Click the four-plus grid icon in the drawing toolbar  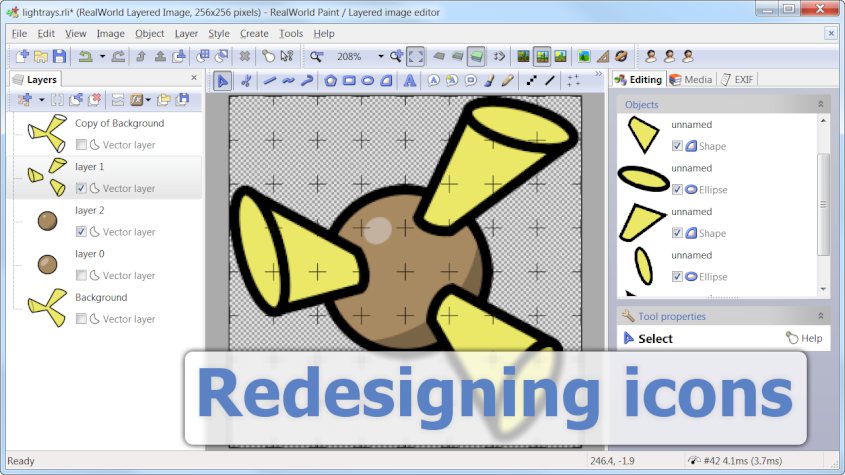(573, 81)
